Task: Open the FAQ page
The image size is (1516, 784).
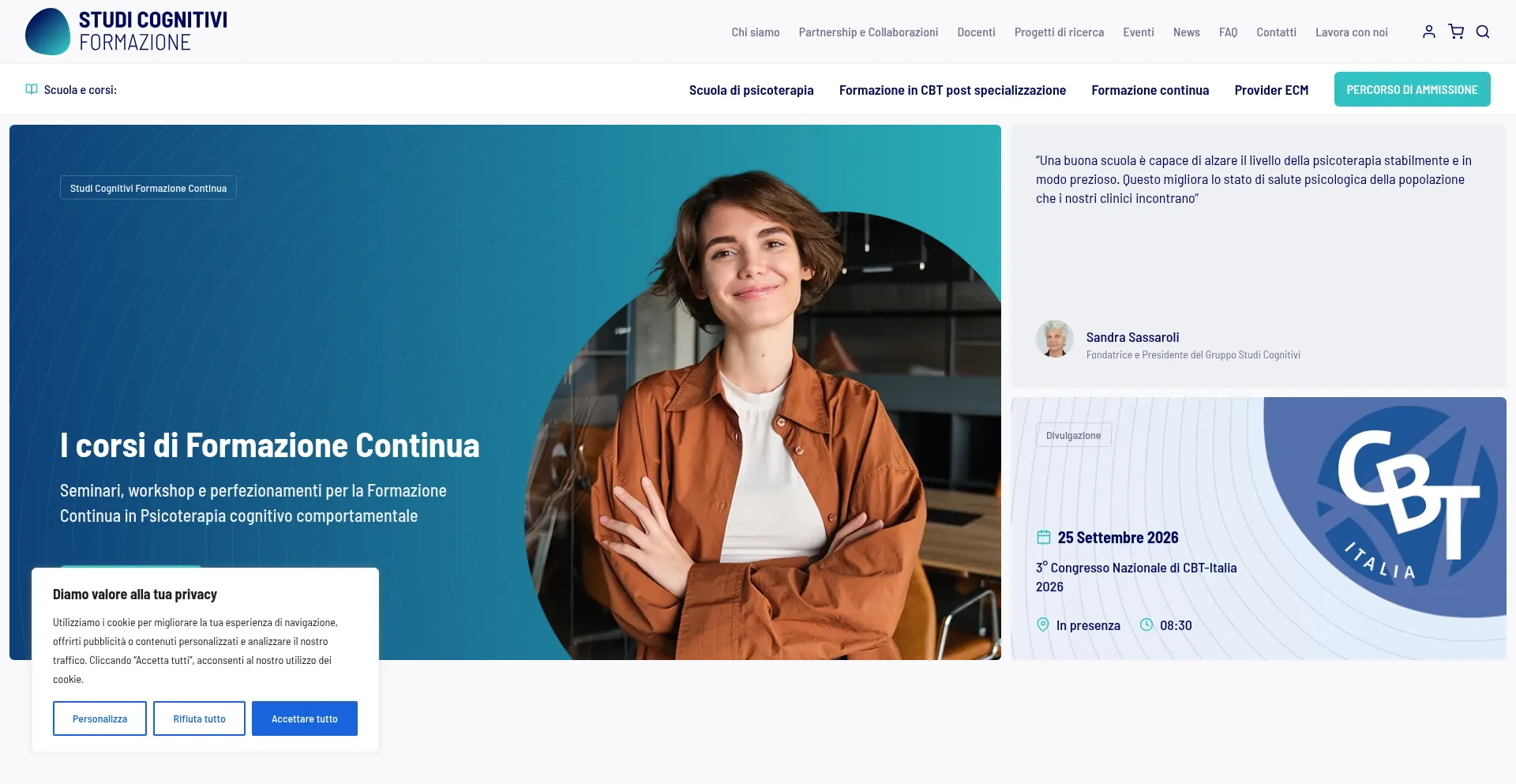Action: coord(1229,32)
